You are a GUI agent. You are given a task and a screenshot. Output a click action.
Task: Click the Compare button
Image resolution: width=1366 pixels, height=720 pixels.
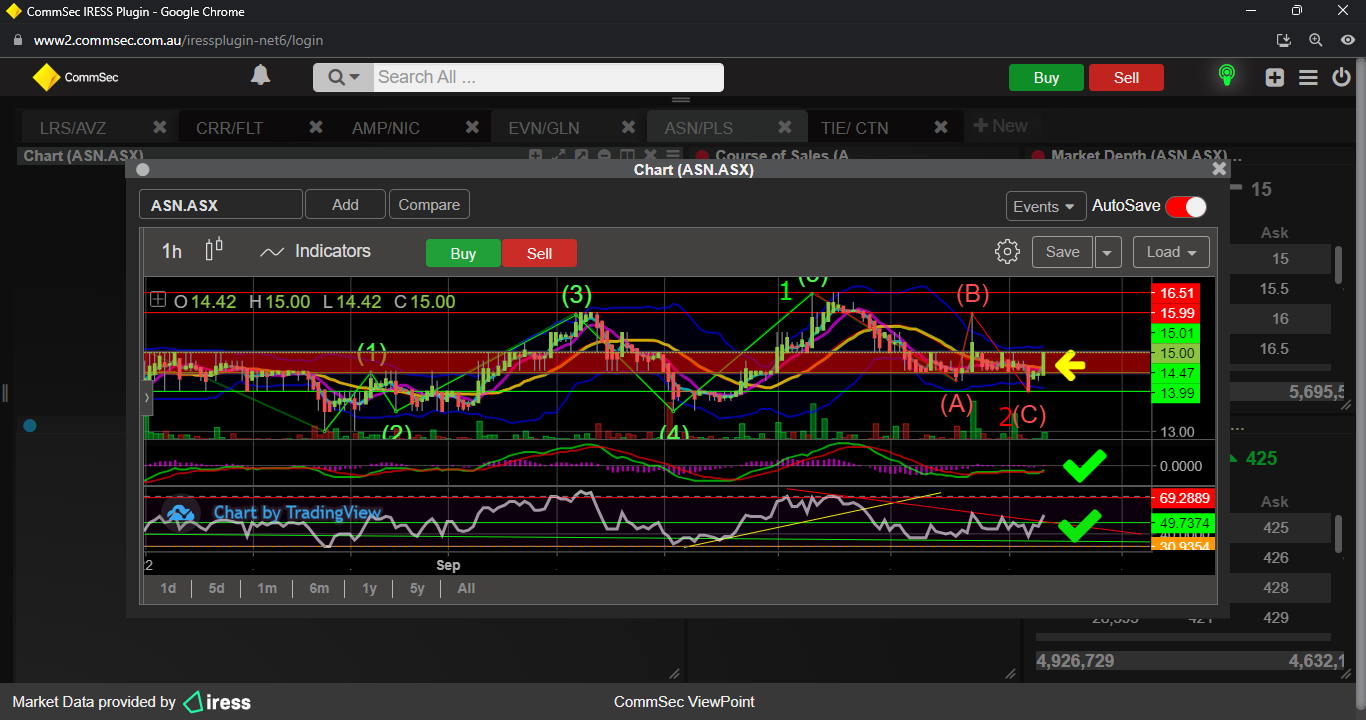tap(429, 204)
